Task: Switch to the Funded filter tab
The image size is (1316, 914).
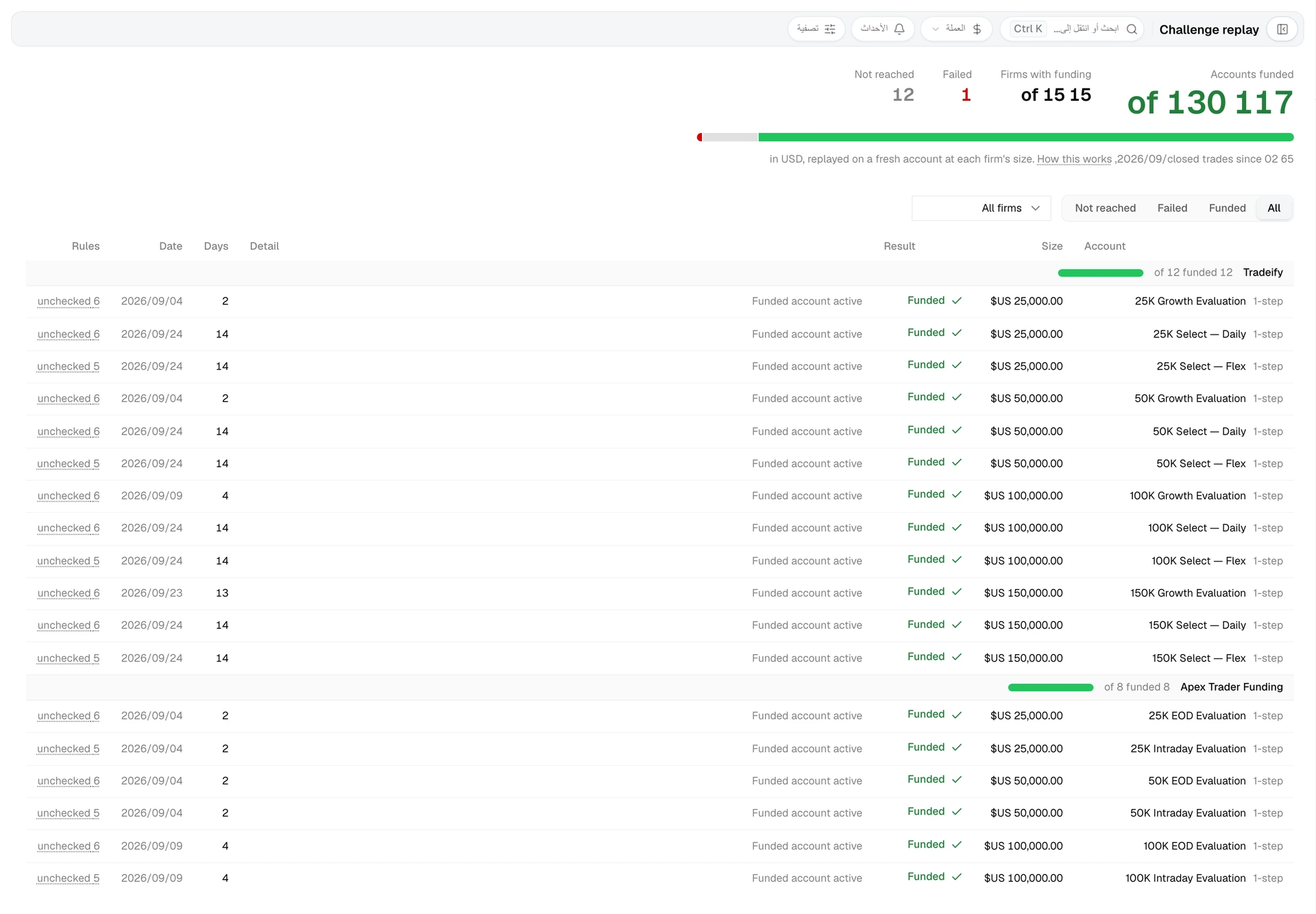Action: click(1227, 208)
